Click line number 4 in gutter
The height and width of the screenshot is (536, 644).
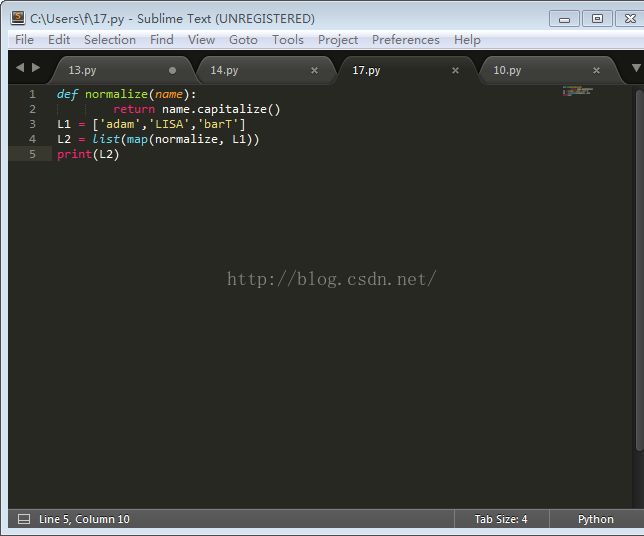click(32, 139)
